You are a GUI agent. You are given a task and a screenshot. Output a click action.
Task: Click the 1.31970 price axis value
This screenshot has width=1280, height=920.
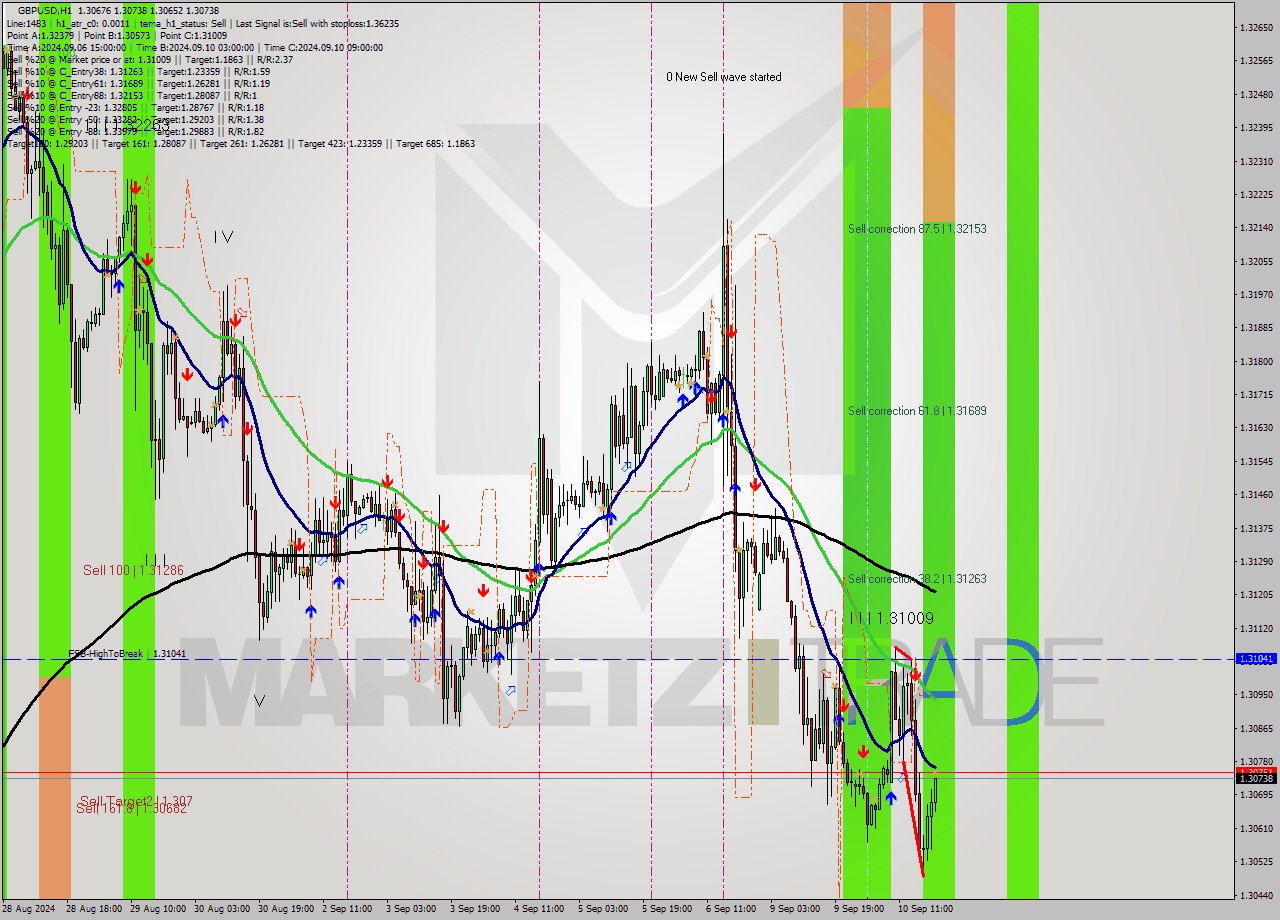click(1255, 295)
